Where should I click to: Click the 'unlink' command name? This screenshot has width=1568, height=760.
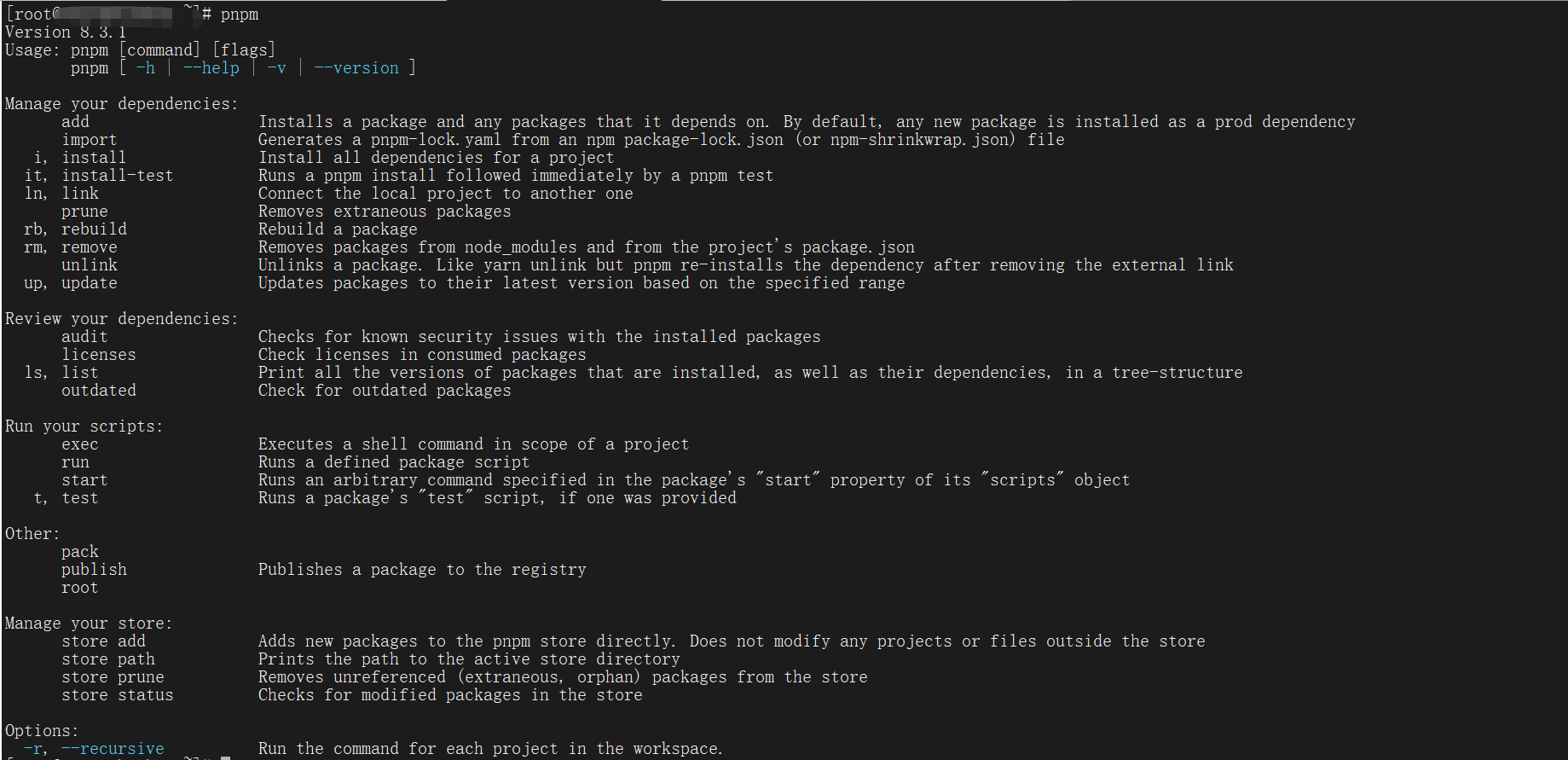(x=90, y=265)
